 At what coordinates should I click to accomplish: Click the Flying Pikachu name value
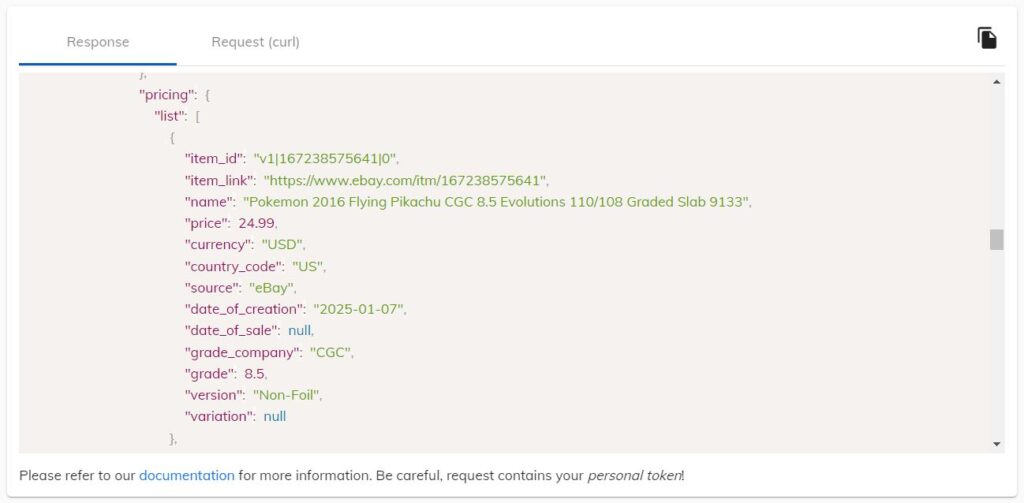496,202
